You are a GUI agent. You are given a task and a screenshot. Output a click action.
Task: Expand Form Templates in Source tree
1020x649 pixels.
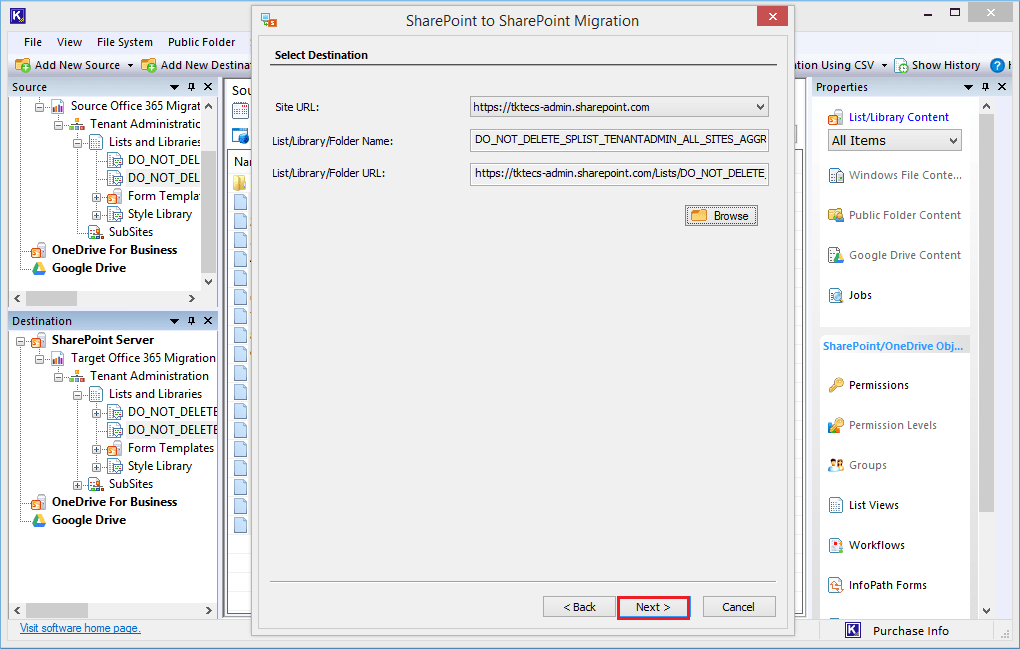[x=96, y=197]
